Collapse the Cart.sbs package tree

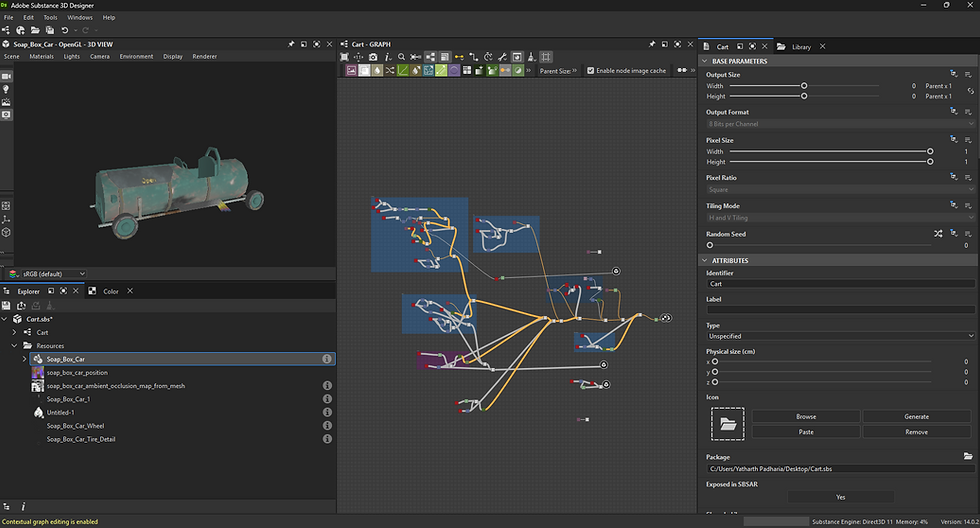coord(4,319)
